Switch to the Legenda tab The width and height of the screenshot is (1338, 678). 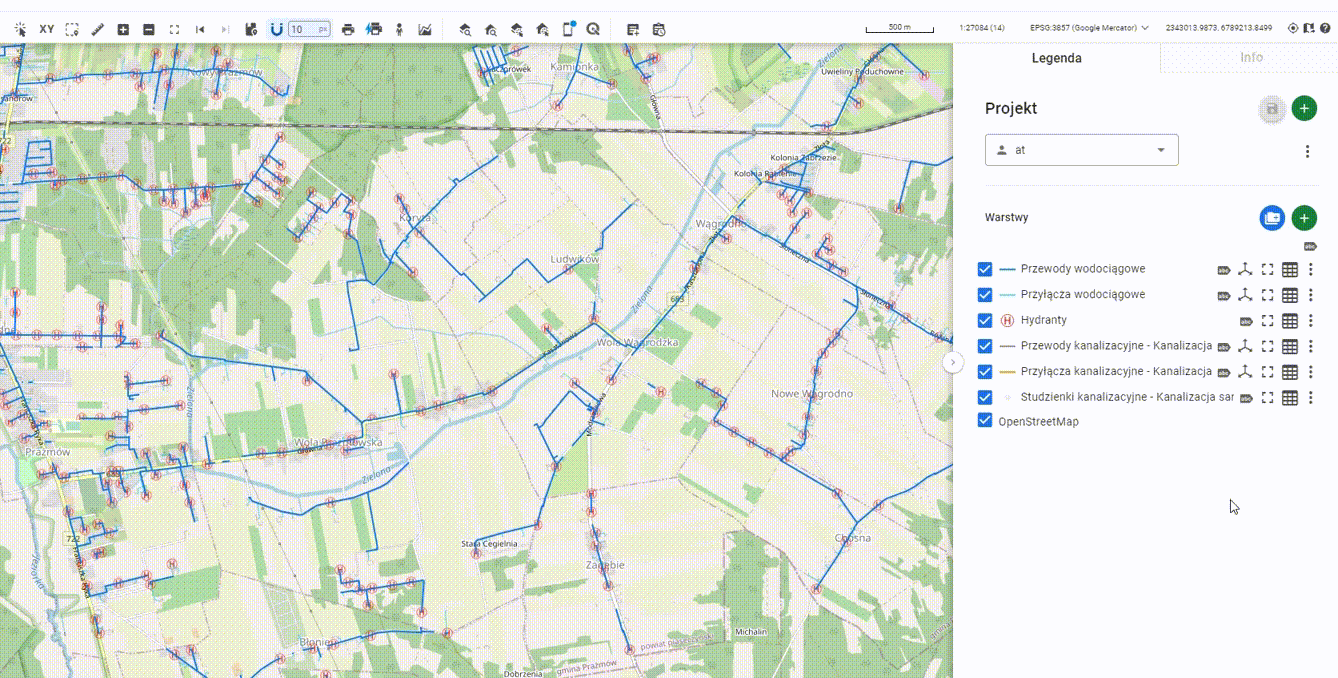point(1056,58)
